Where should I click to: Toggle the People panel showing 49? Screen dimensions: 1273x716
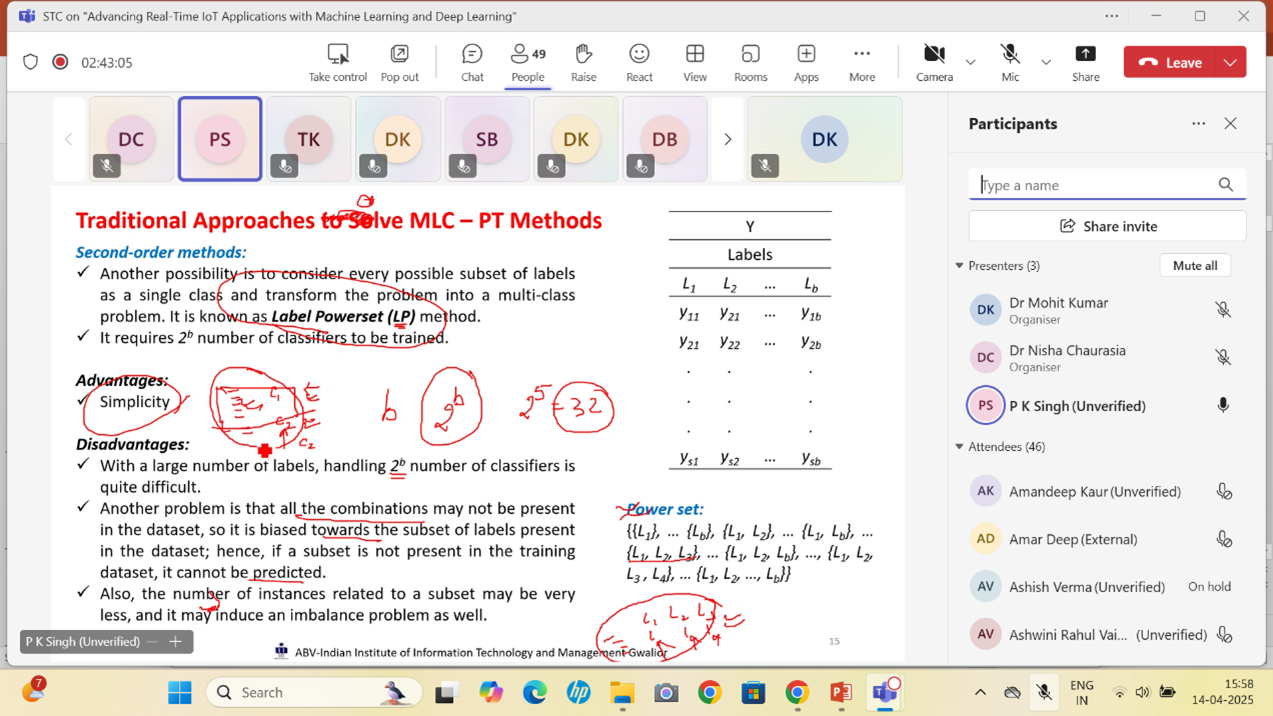528,62
